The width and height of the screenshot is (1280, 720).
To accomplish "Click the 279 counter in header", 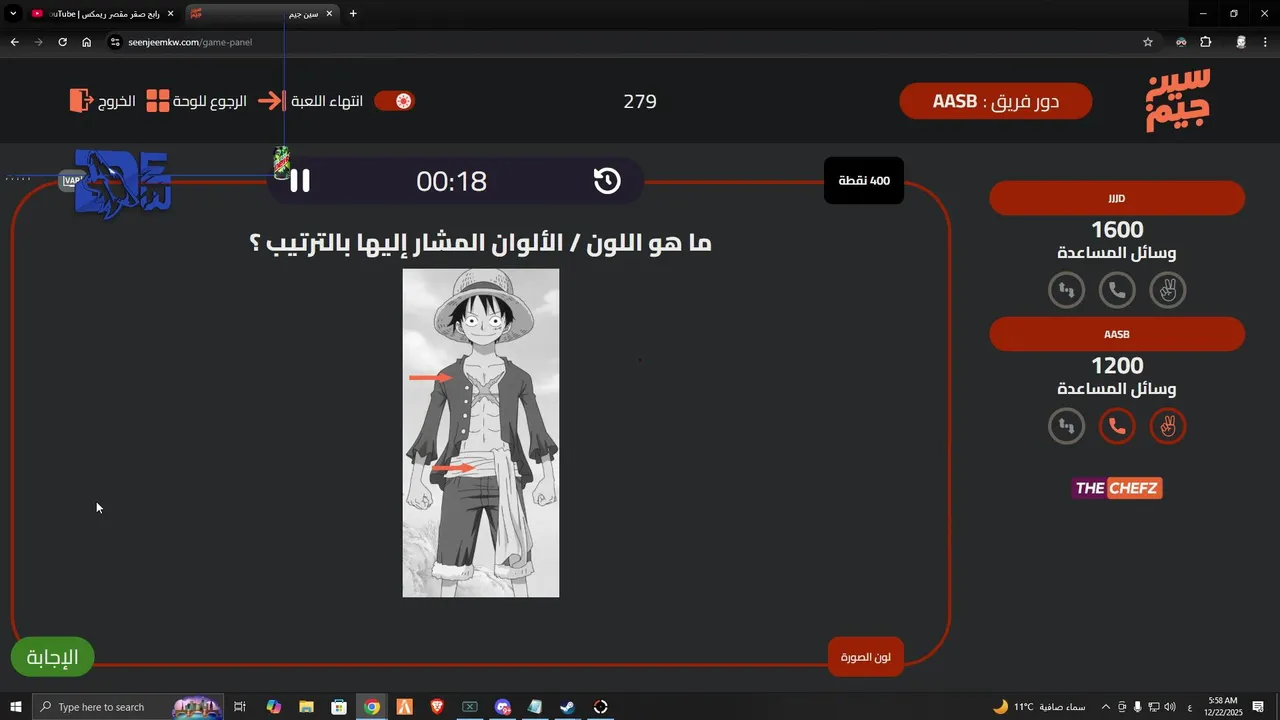I will point(640,101).
